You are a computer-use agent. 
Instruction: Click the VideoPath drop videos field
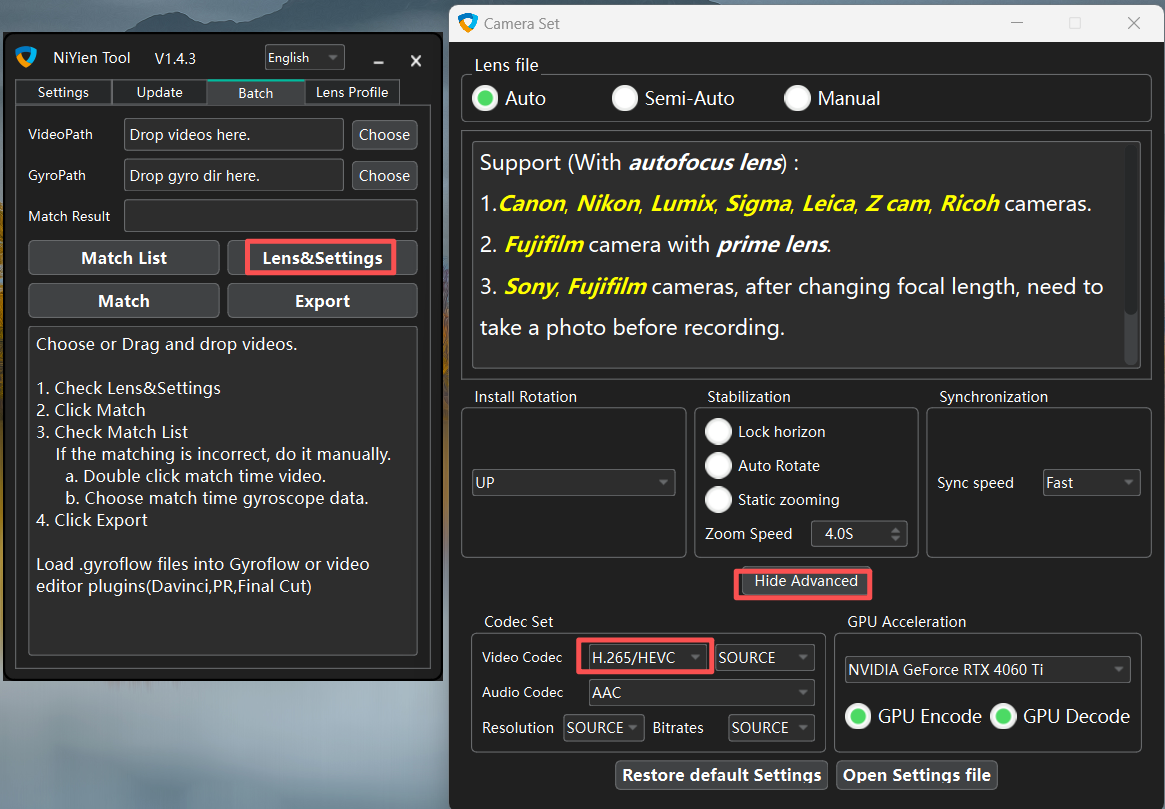click(233, 135)
